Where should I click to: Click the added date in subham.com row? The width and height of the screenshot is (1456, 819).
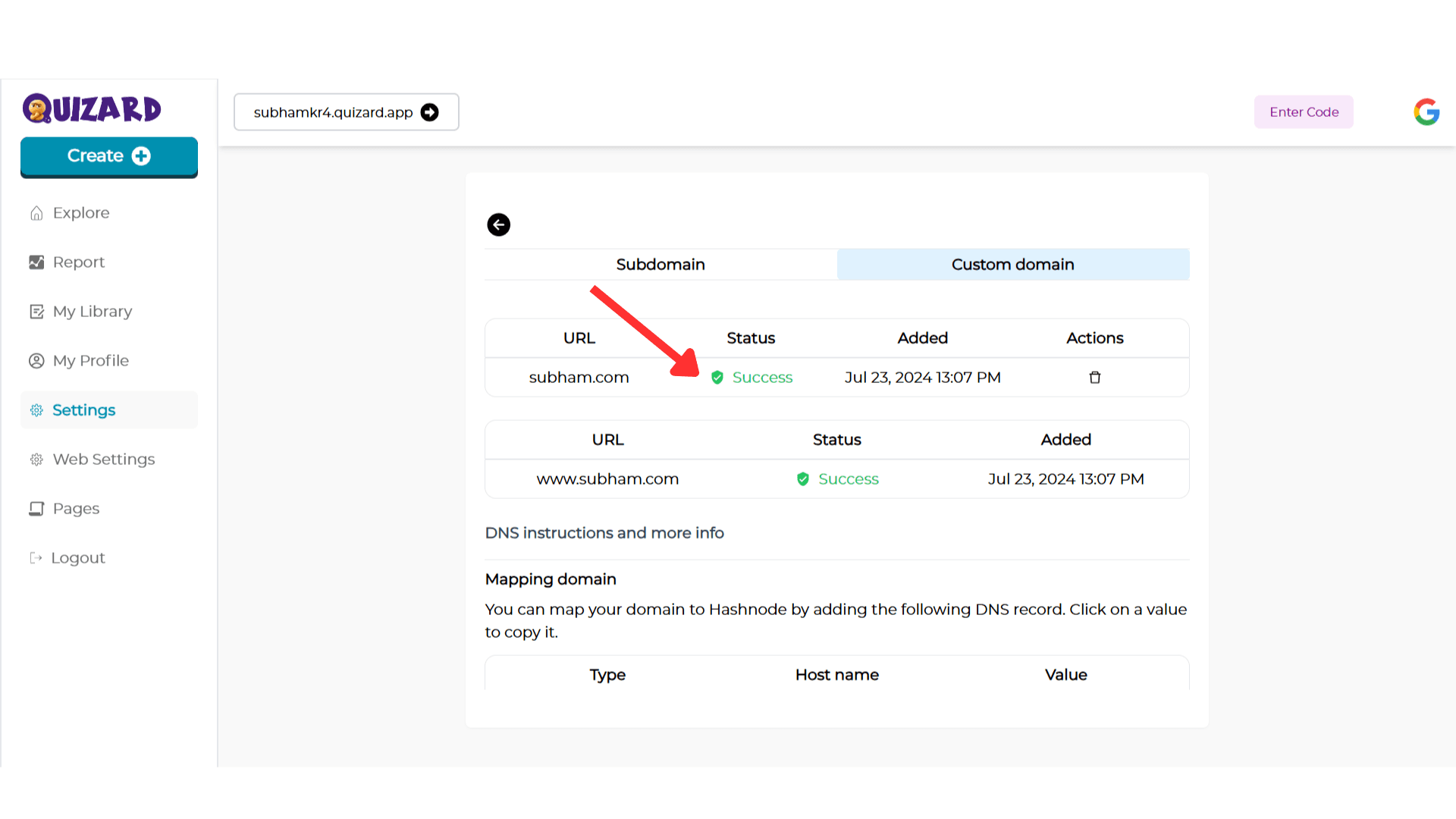[x=923, y=378]
